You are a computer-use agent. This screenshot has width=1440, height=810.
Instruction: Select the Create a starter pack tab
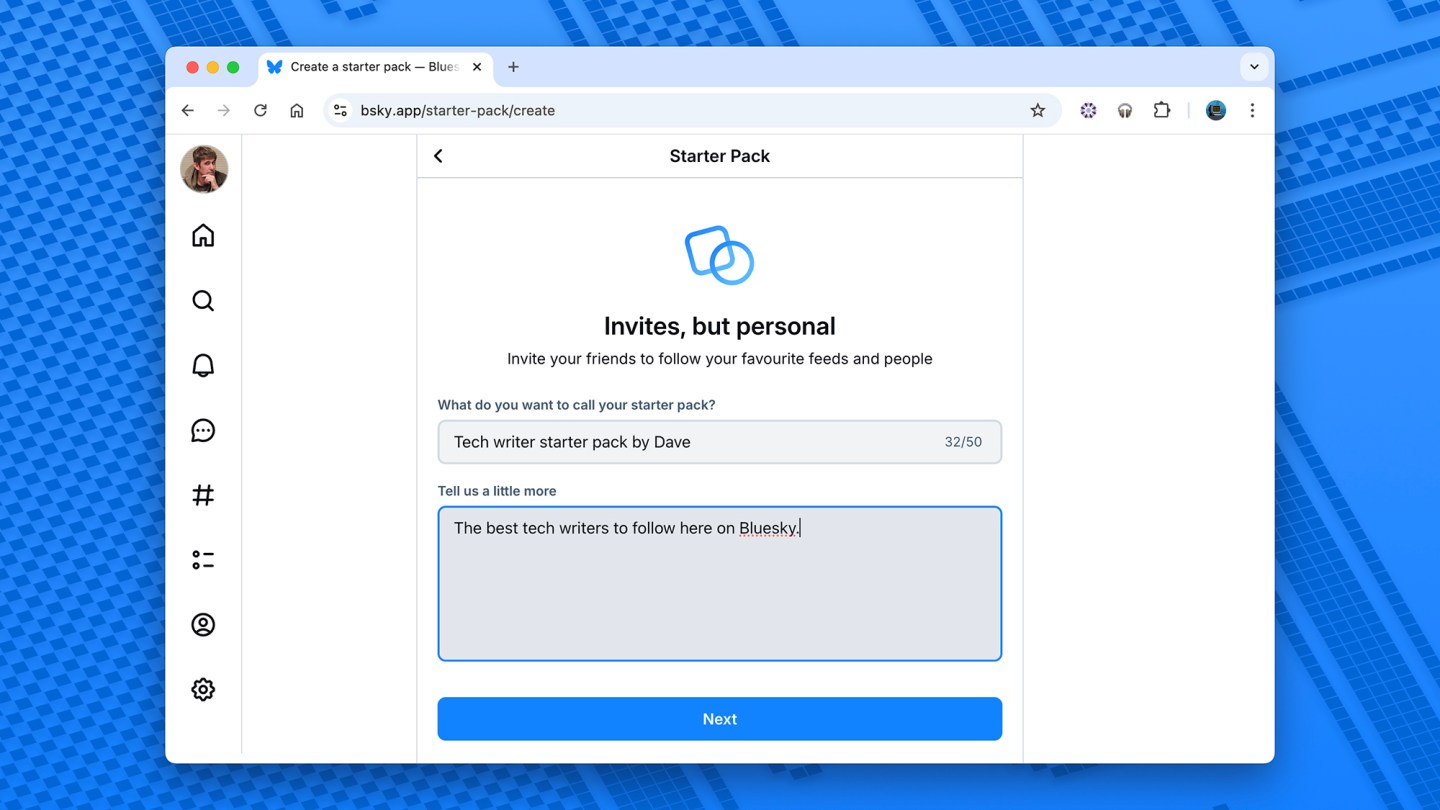pyautogui.click(x=370, y=67)
